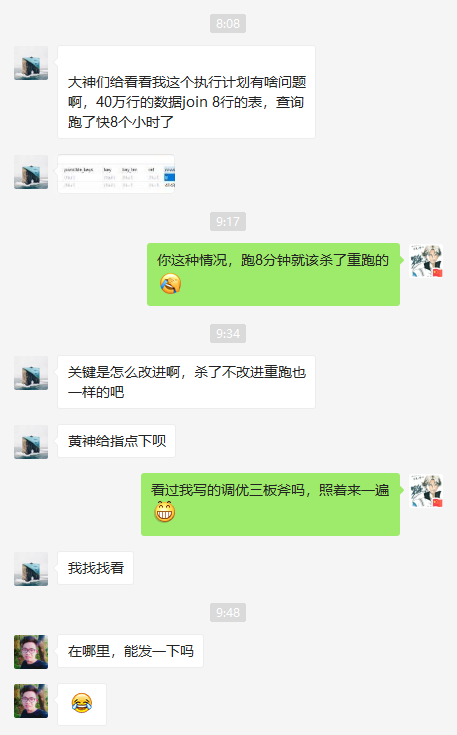Click the anime avatar next to 调优三板斧 message
Image resolution: width=457 pixels, height=735 pixels.
click(x=426, y=491)
